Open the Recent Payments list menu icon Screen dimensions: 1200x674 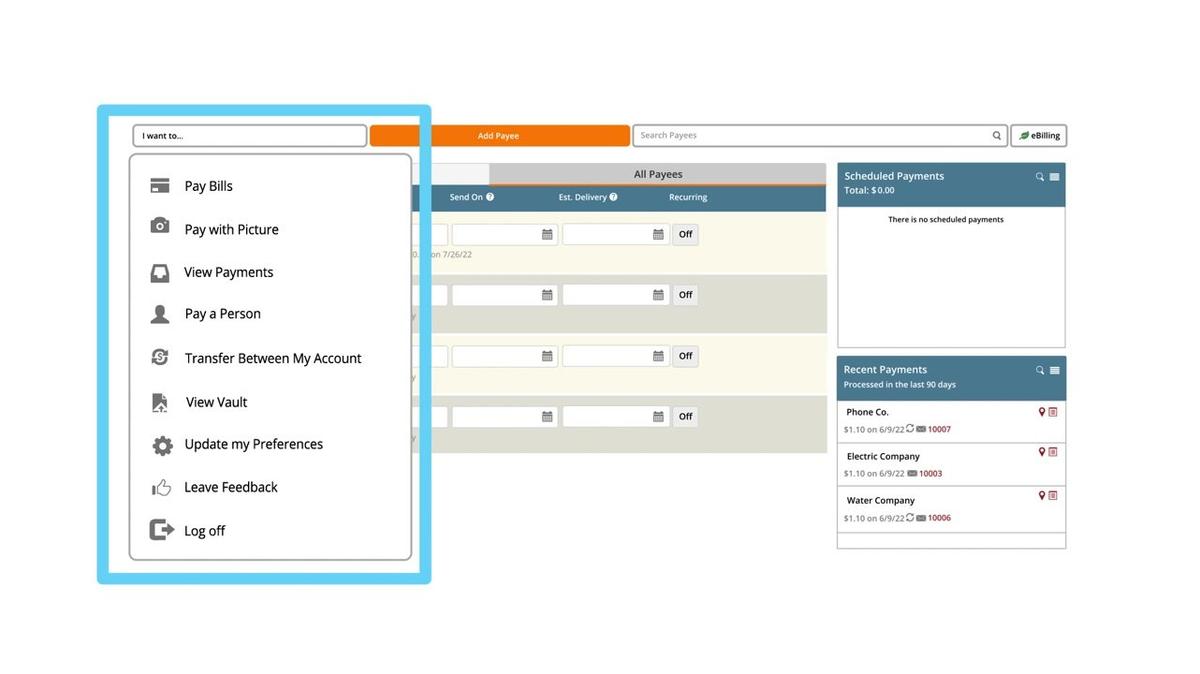coord(1054,370)
